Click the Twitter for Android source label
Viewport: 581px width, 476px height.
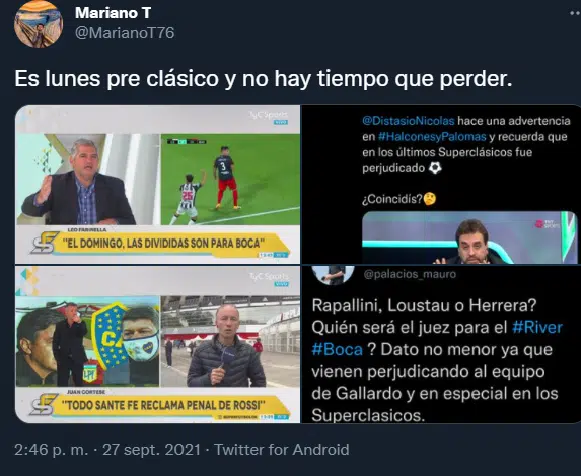point(282,450)
